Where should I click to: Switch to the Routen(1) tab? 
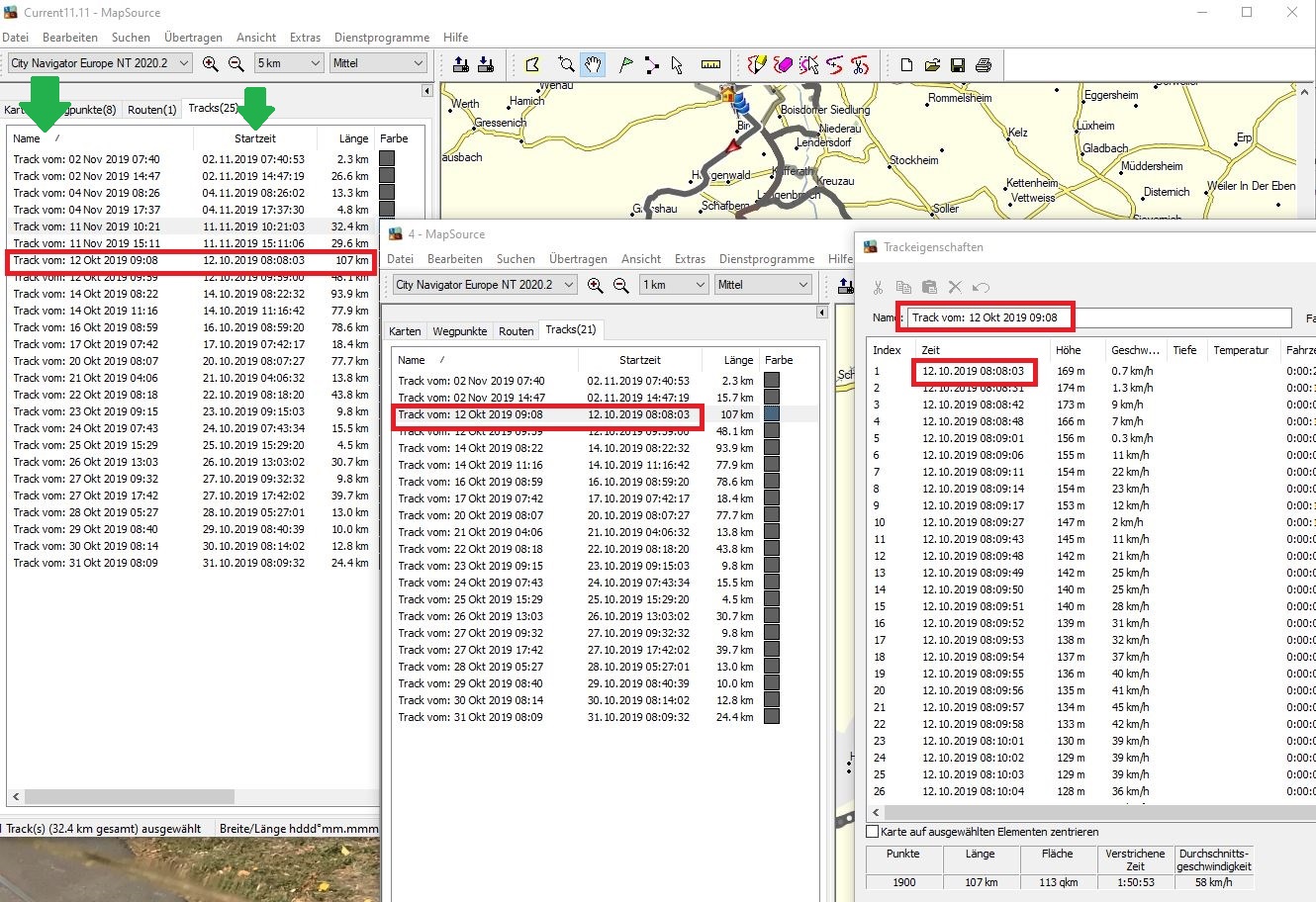[x=151, y=110]
